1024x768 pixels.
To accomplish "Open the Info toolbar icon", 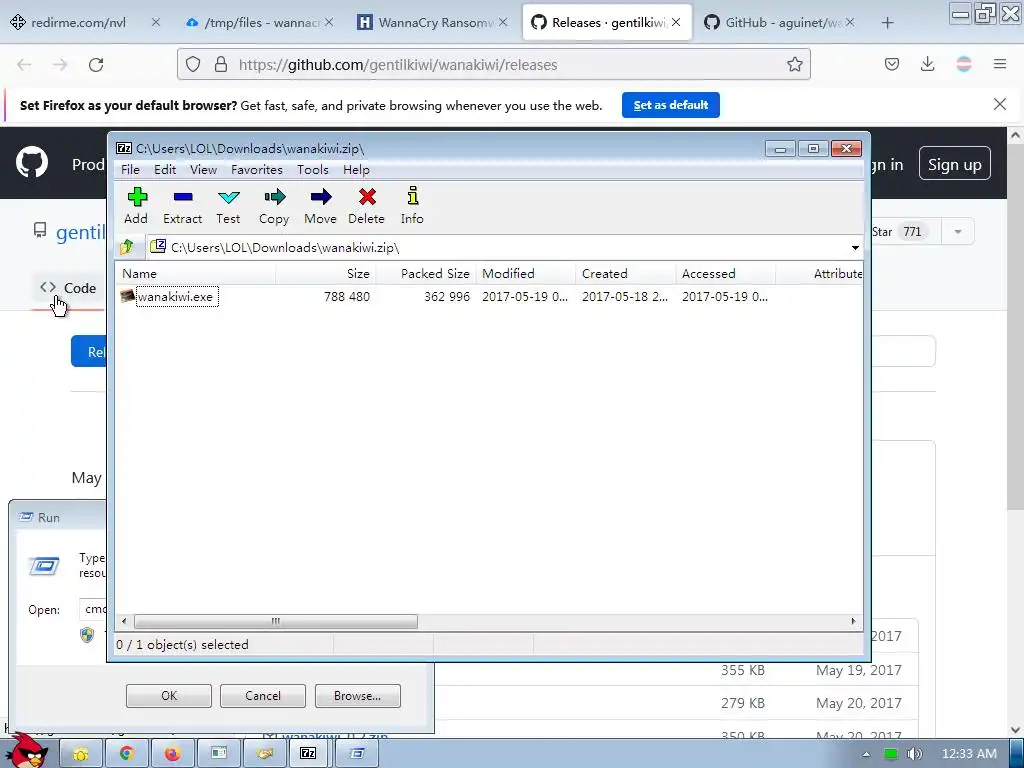I will pos(412,206).
